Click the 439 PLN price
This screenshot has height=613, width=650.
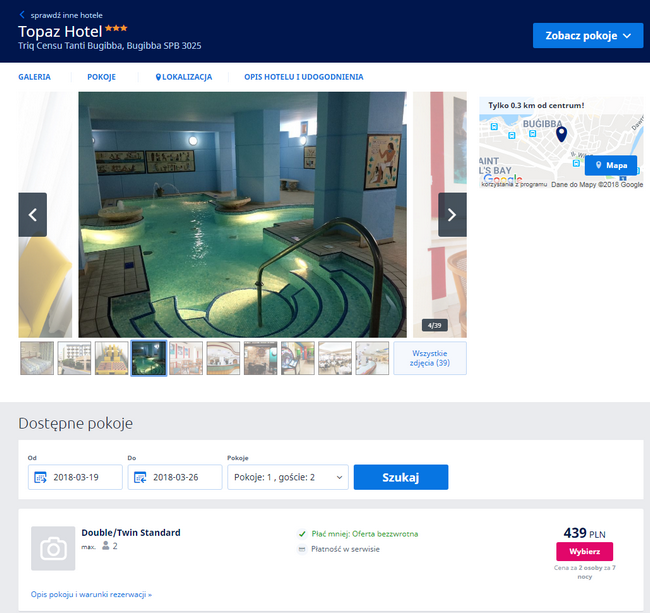pos(585,533)
